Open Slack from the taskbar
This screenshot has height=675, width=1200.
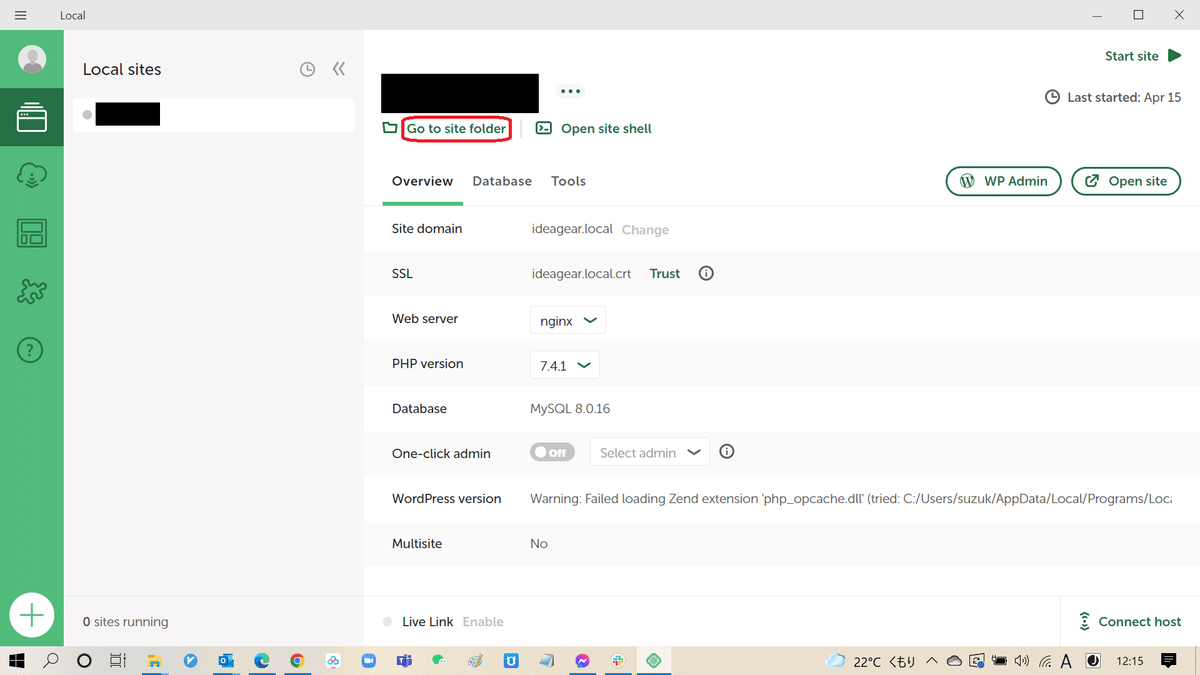(617, 660)
